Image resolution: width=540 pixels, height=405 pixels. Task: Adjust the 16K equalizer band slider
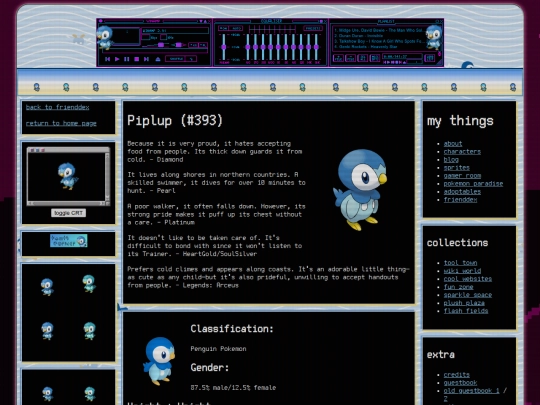click(316, 47)
